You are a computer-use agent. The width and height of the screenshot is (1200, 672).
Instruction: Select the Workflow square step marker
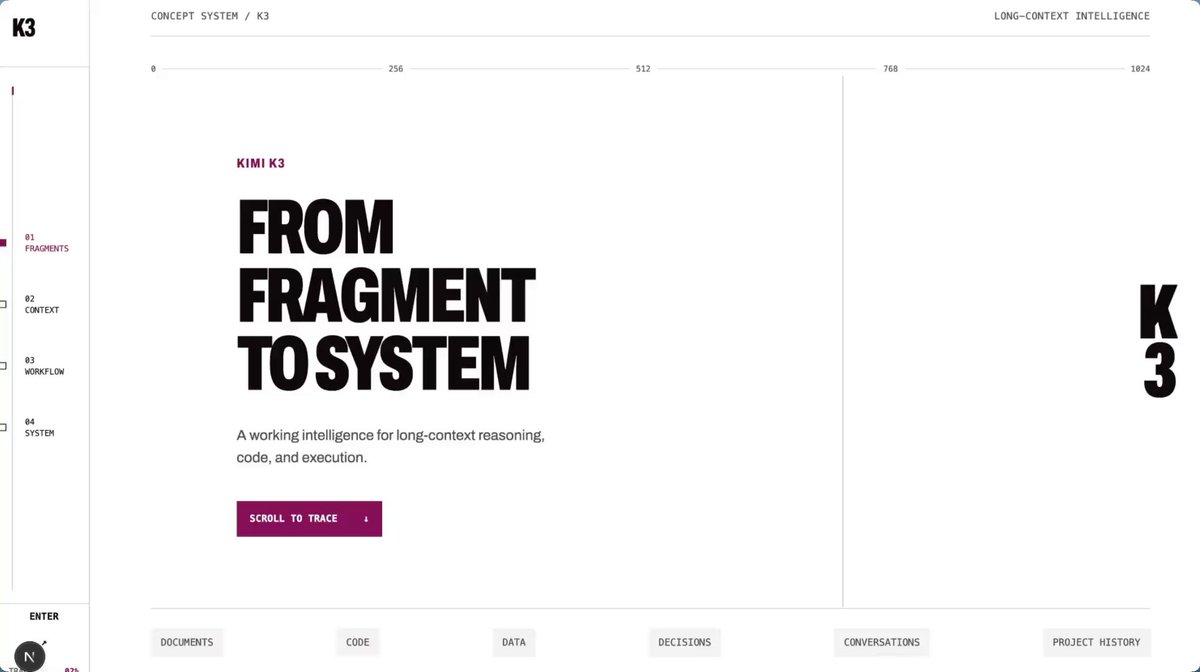pyautogui.click(x=3, y=366)
